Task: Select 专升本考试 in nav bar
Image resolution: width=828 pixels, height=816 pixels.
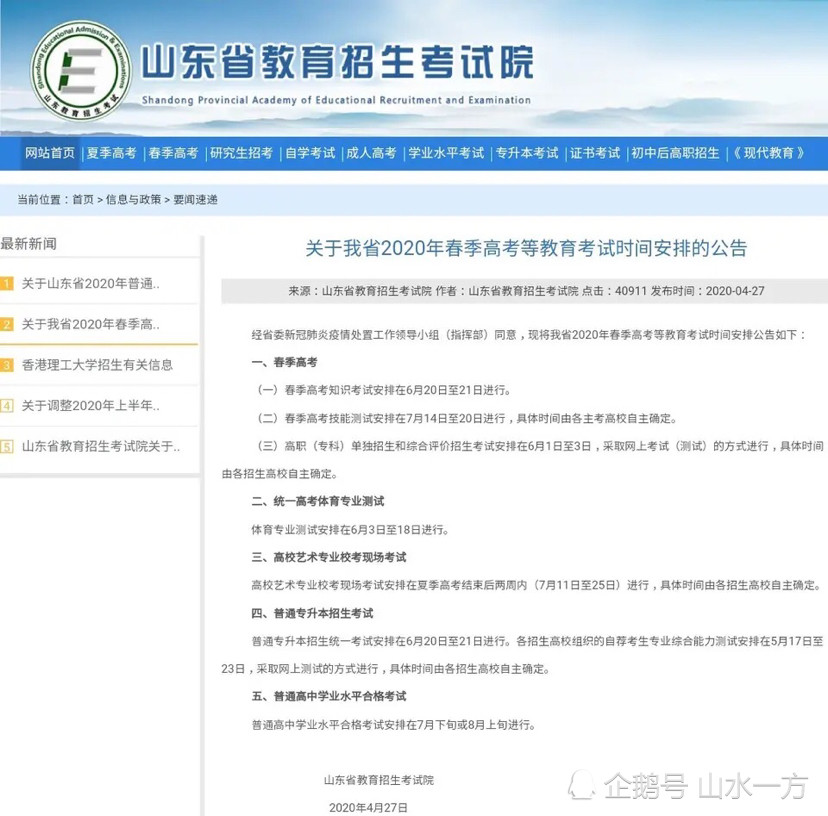Action: [527, 153]
